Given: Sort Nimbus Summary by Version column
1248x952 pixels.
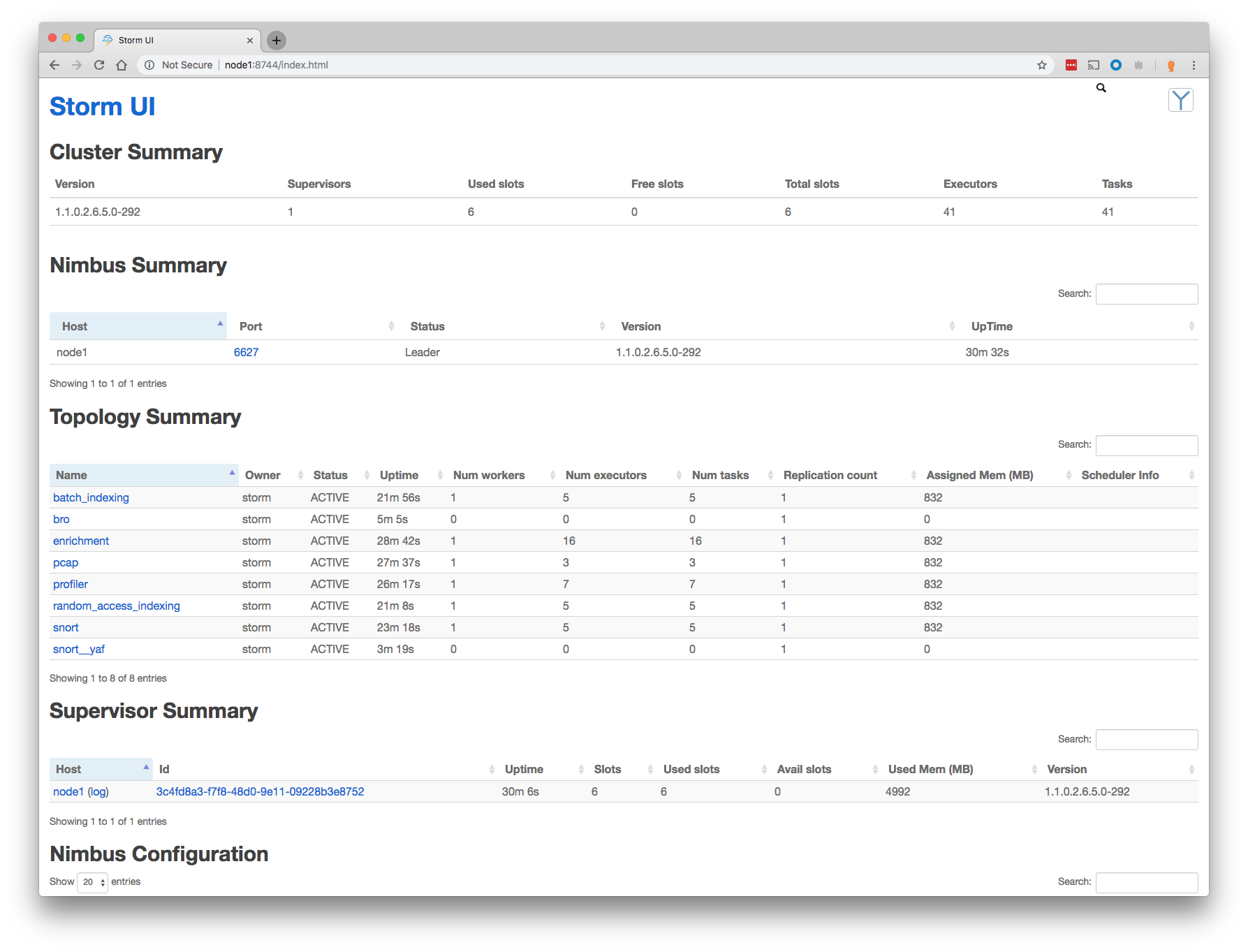Looking at the screenshot, I should pyautogui.click(x=784, y=326).
